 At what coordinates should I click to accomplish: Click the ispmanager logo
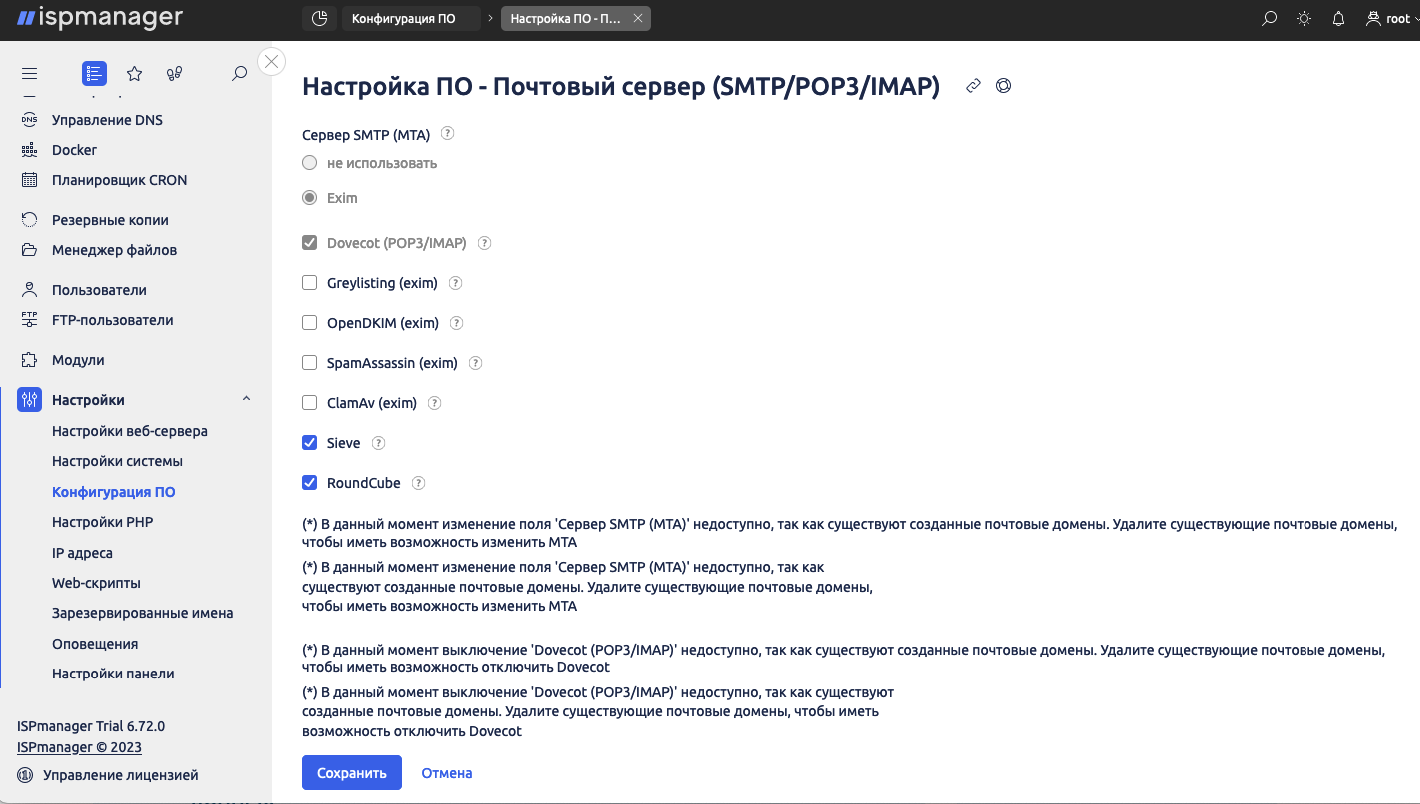[100, 18]
